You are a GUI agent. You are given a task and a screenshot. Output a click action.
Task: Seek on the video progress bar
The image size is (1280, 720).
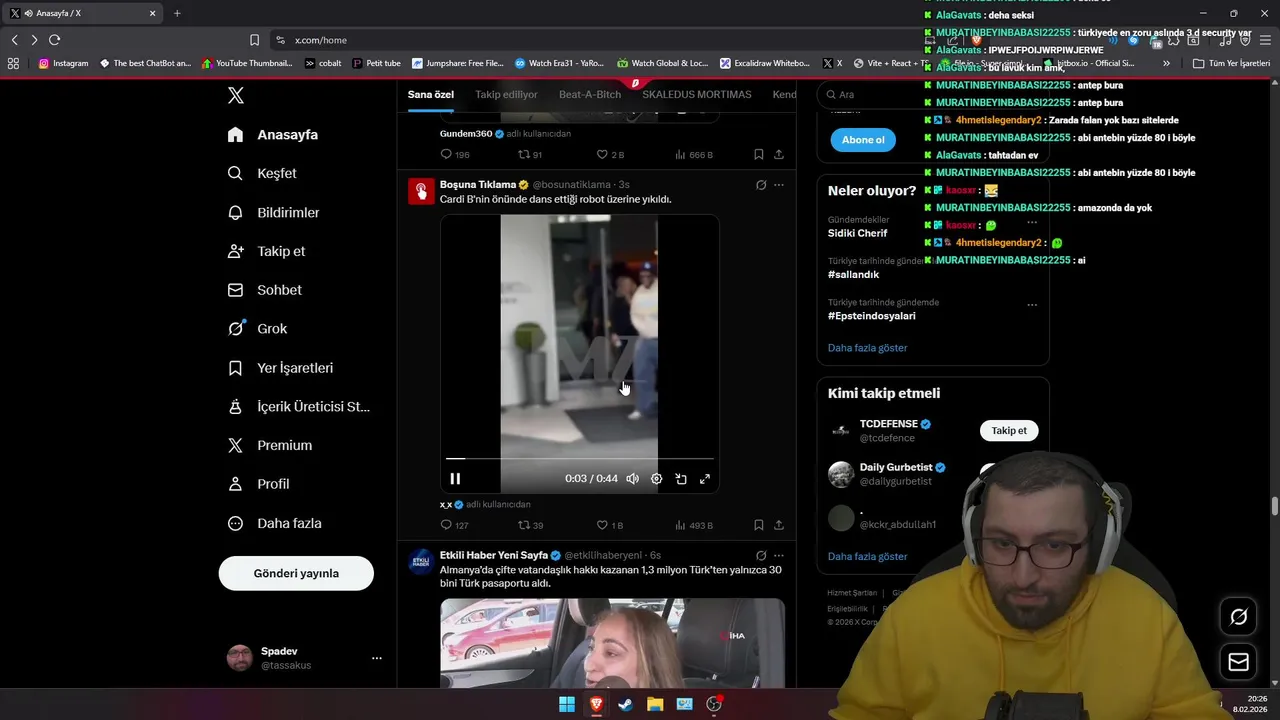coord(579,459)
